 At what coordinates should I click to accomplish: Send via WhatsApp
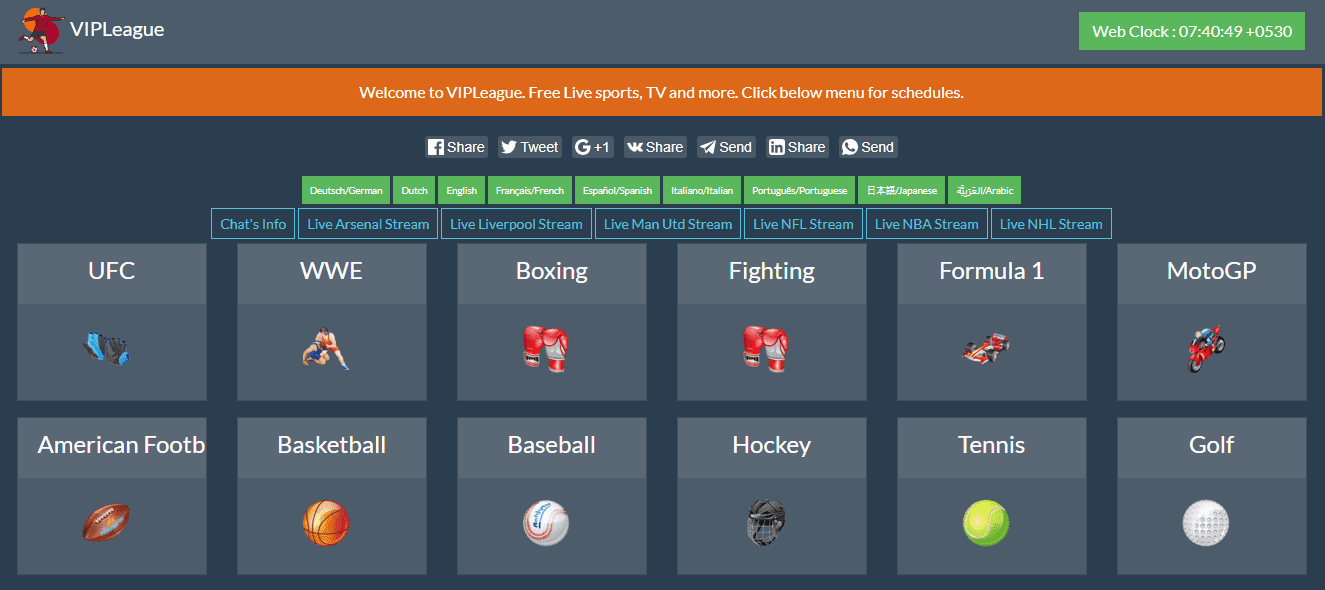pos(868,147)
